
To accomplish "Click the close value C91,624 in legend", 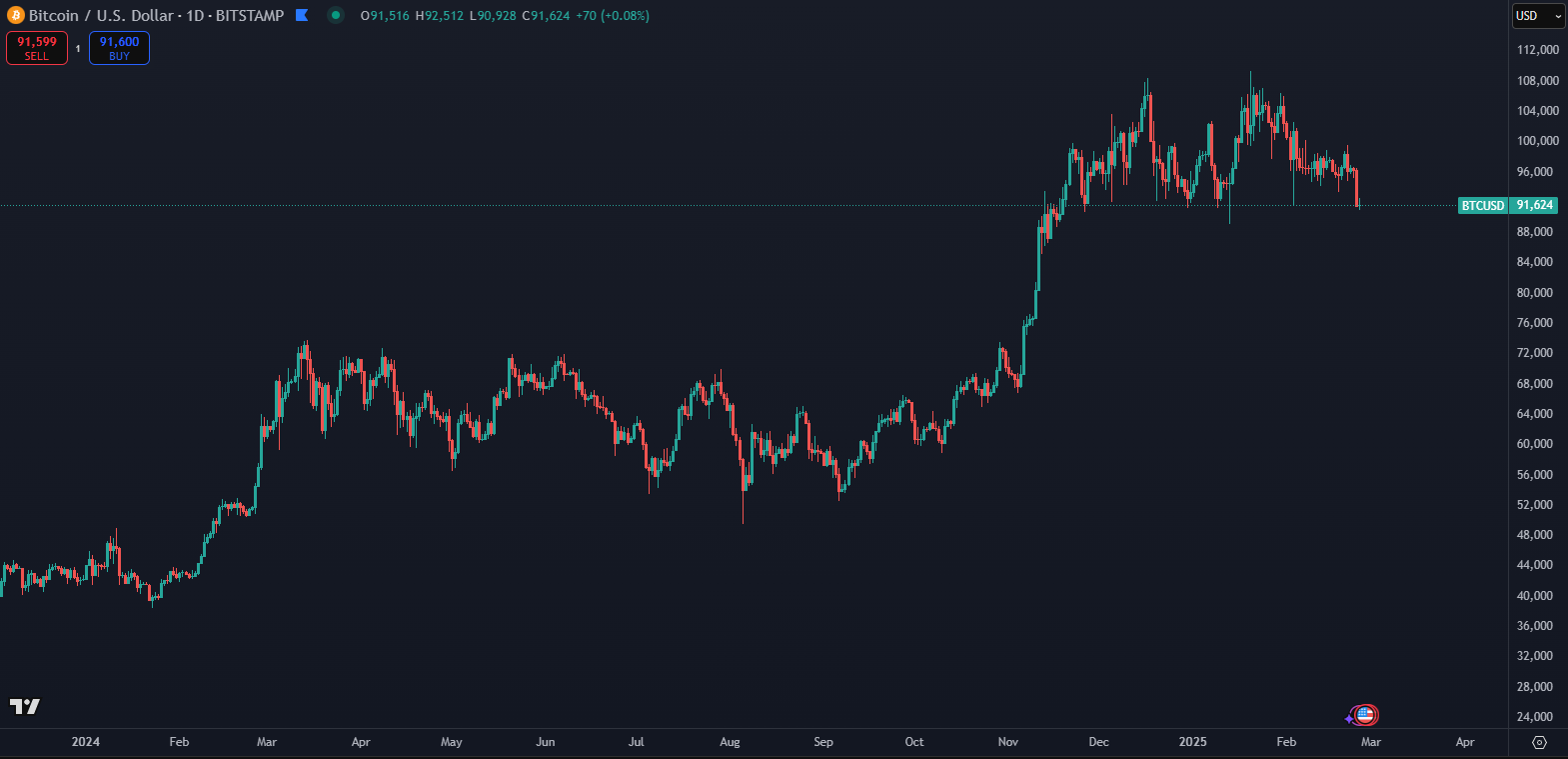I will click(x=546, y=15).
